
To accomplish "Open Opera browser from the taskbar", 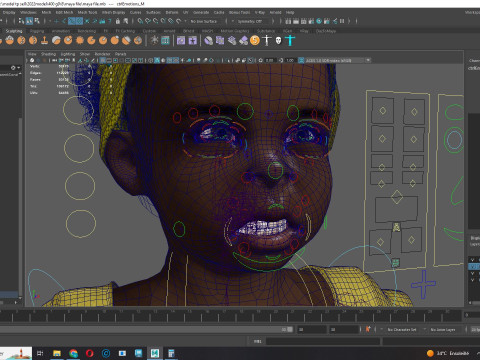I will point(90,353).
